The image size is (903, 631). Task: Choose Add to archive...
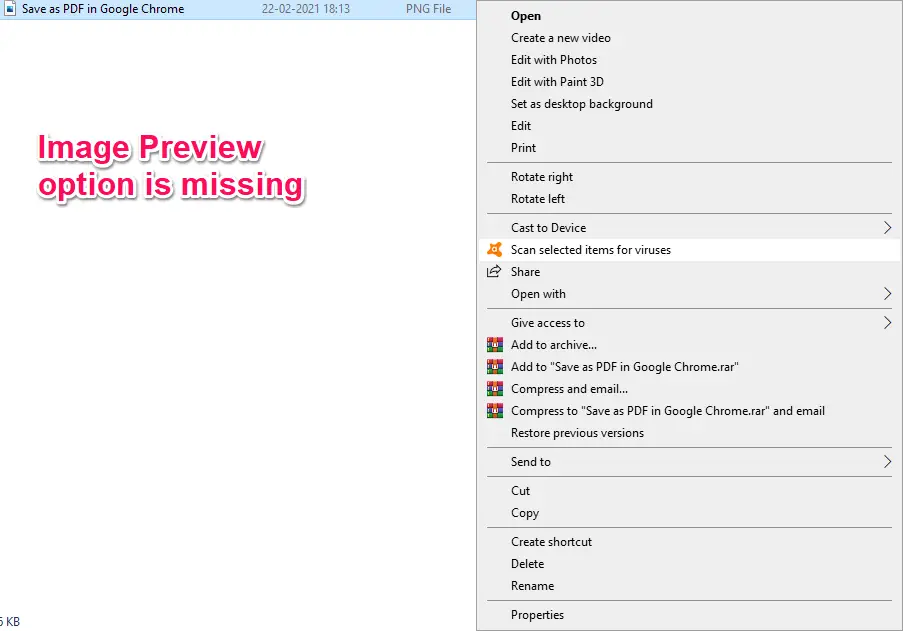(689, 344)
